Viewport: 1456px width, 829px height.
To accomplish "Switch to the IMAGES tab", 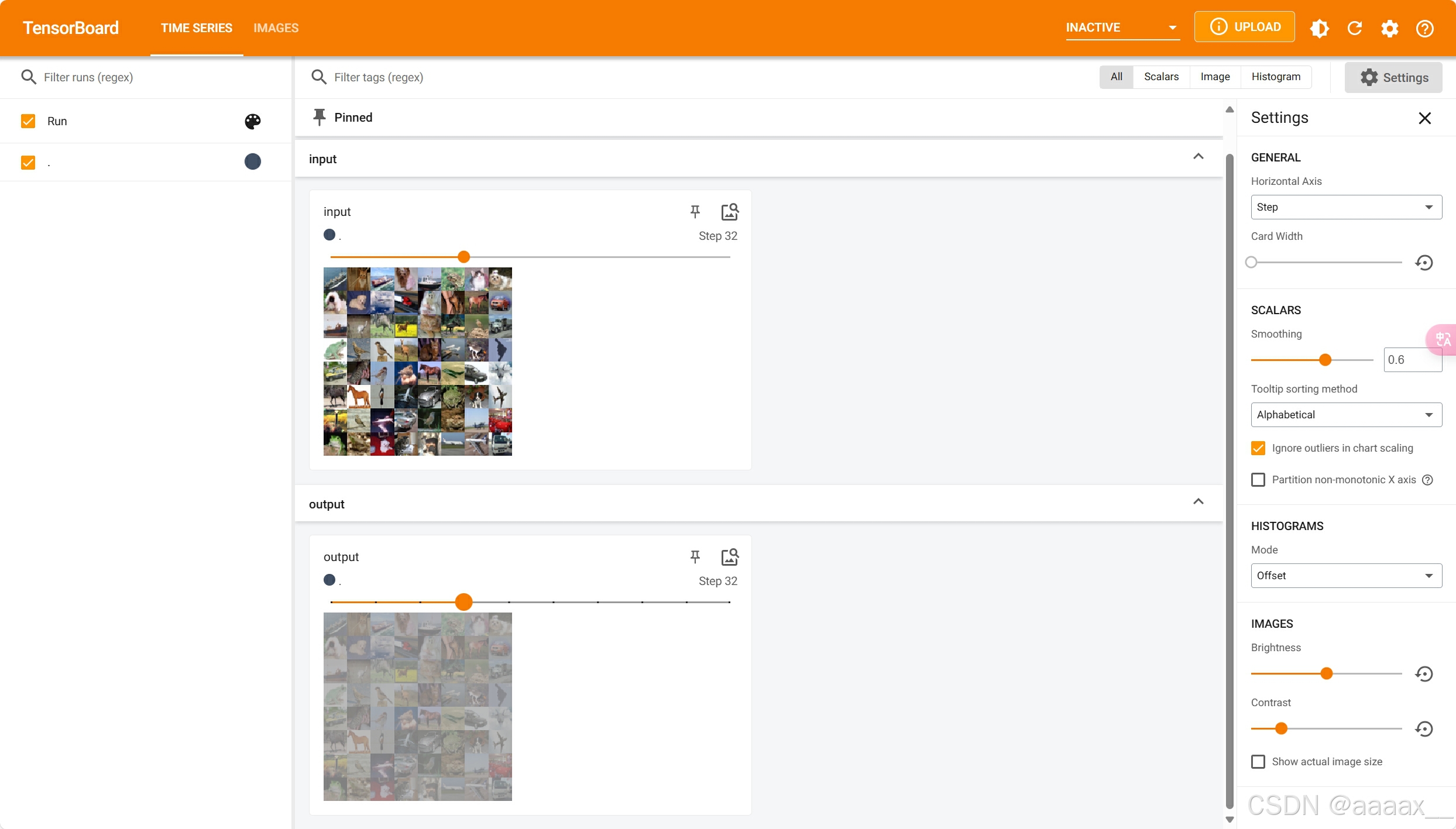I will click(x=276, y=27).
